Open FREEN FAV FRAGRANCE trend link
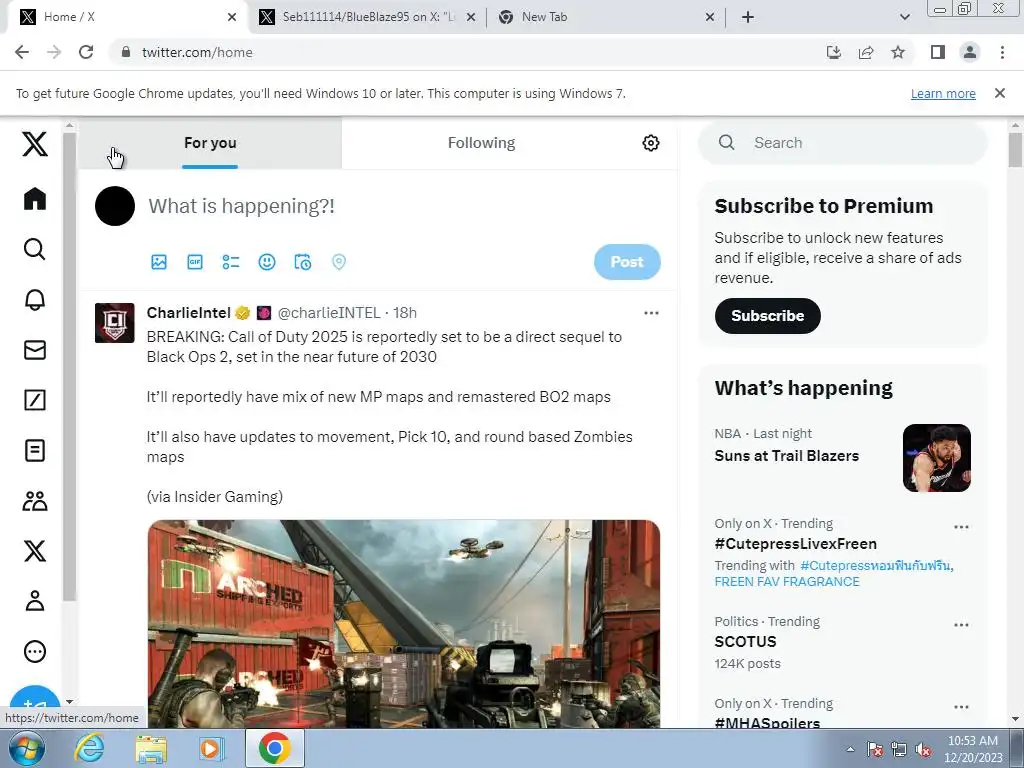 (787, 582)
